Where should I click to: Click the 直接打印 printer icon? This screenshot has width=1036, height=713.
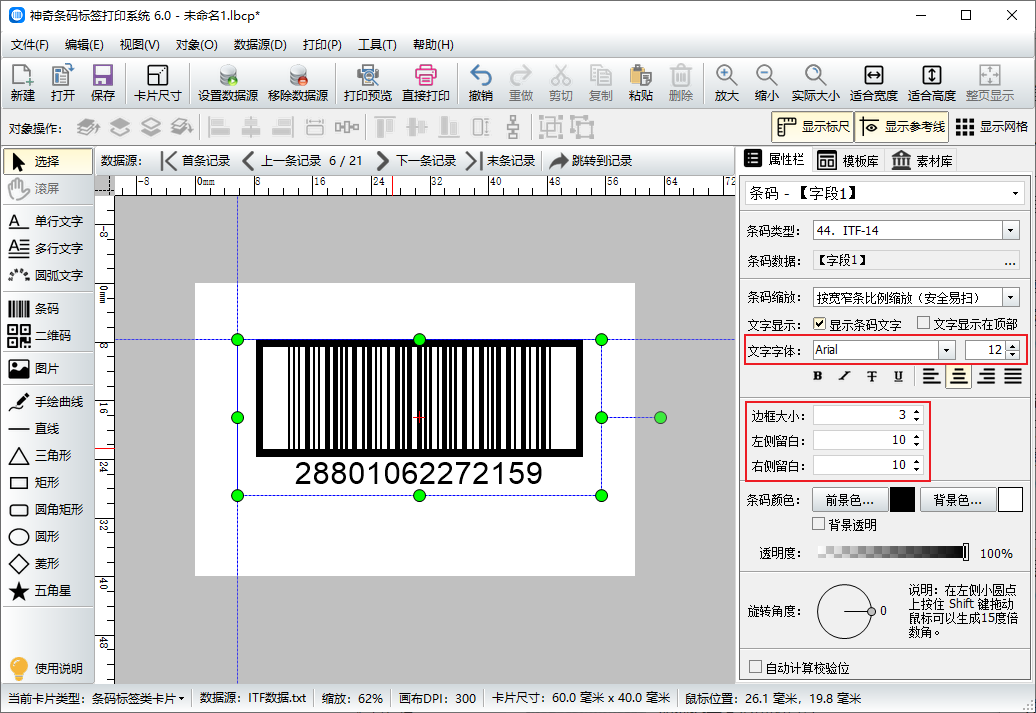coord(426,83)
